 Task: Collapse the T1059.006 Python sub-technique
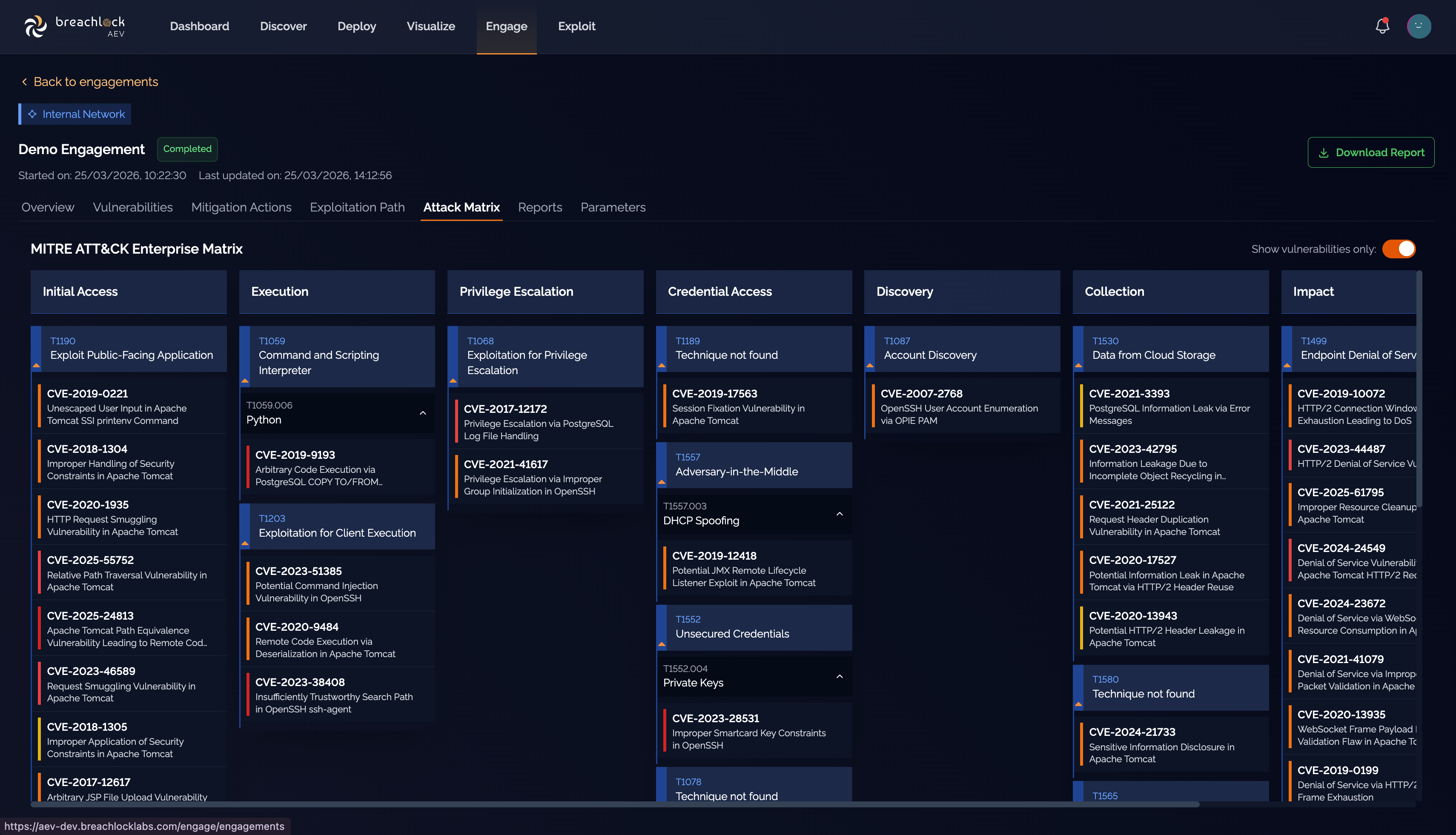point(423,413)
